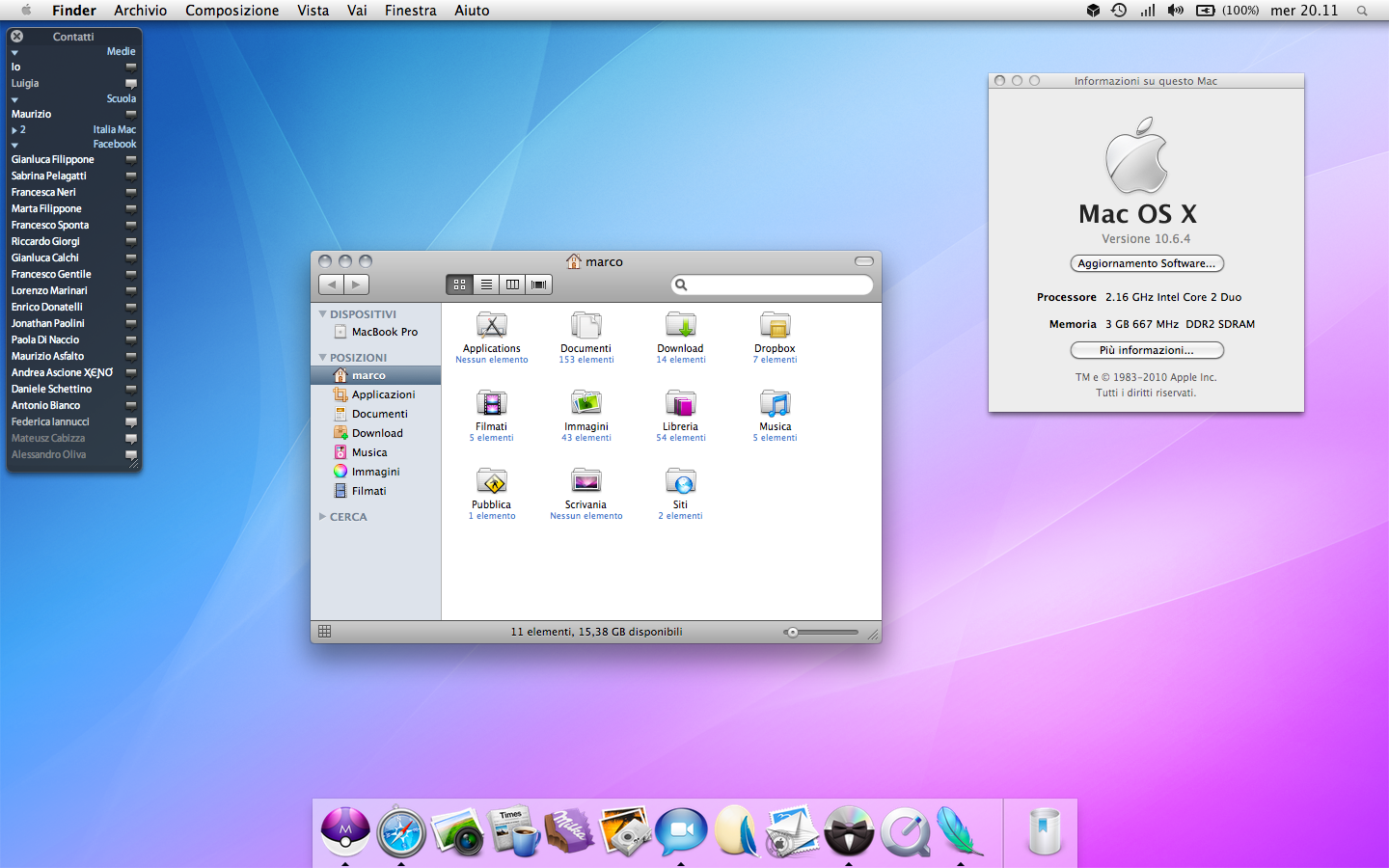Open the Vista menu

click(313, 11)
